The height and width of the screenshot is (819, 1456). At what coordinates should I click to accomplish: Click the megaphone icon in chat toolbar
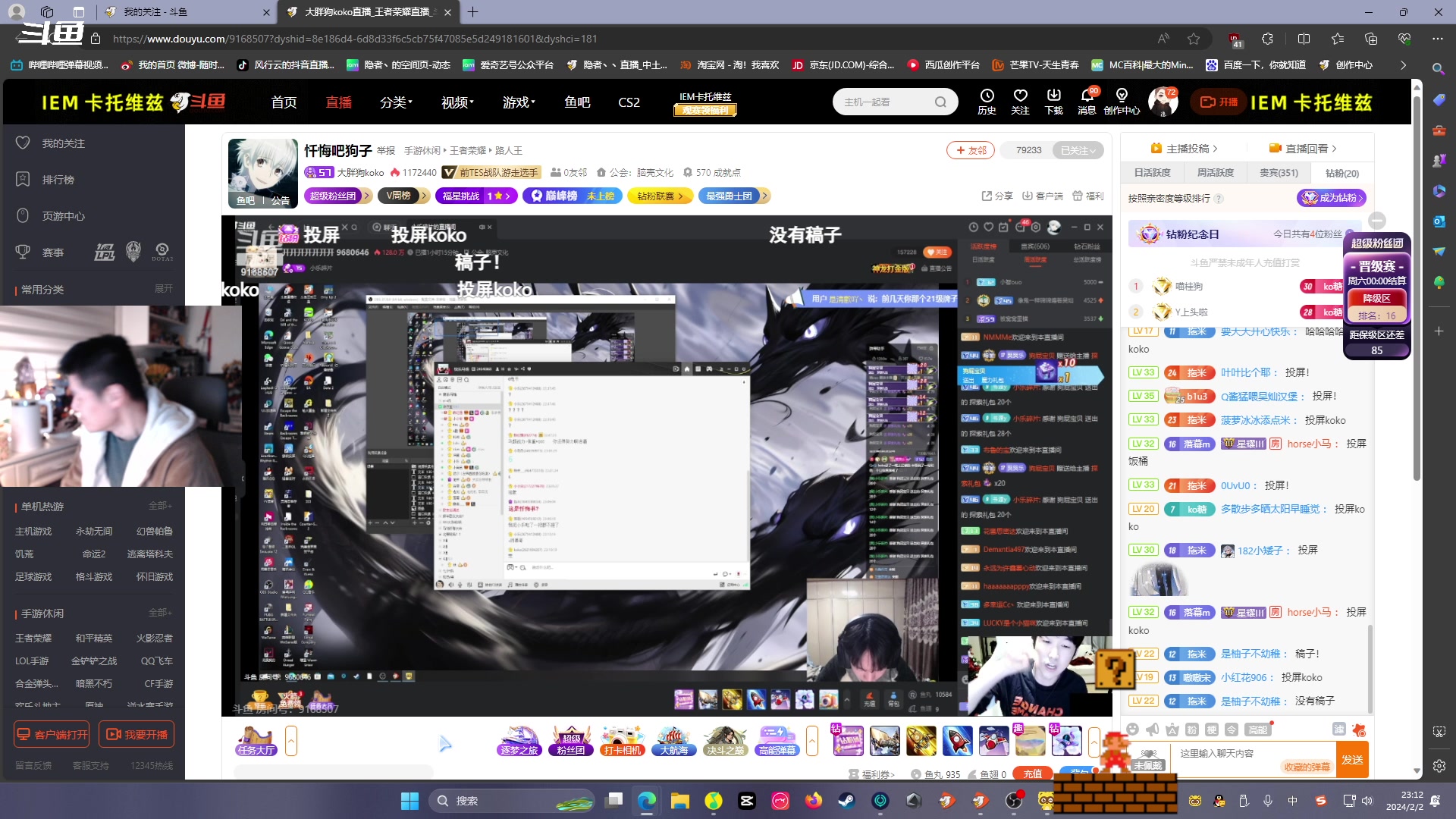pos(1152,730)
